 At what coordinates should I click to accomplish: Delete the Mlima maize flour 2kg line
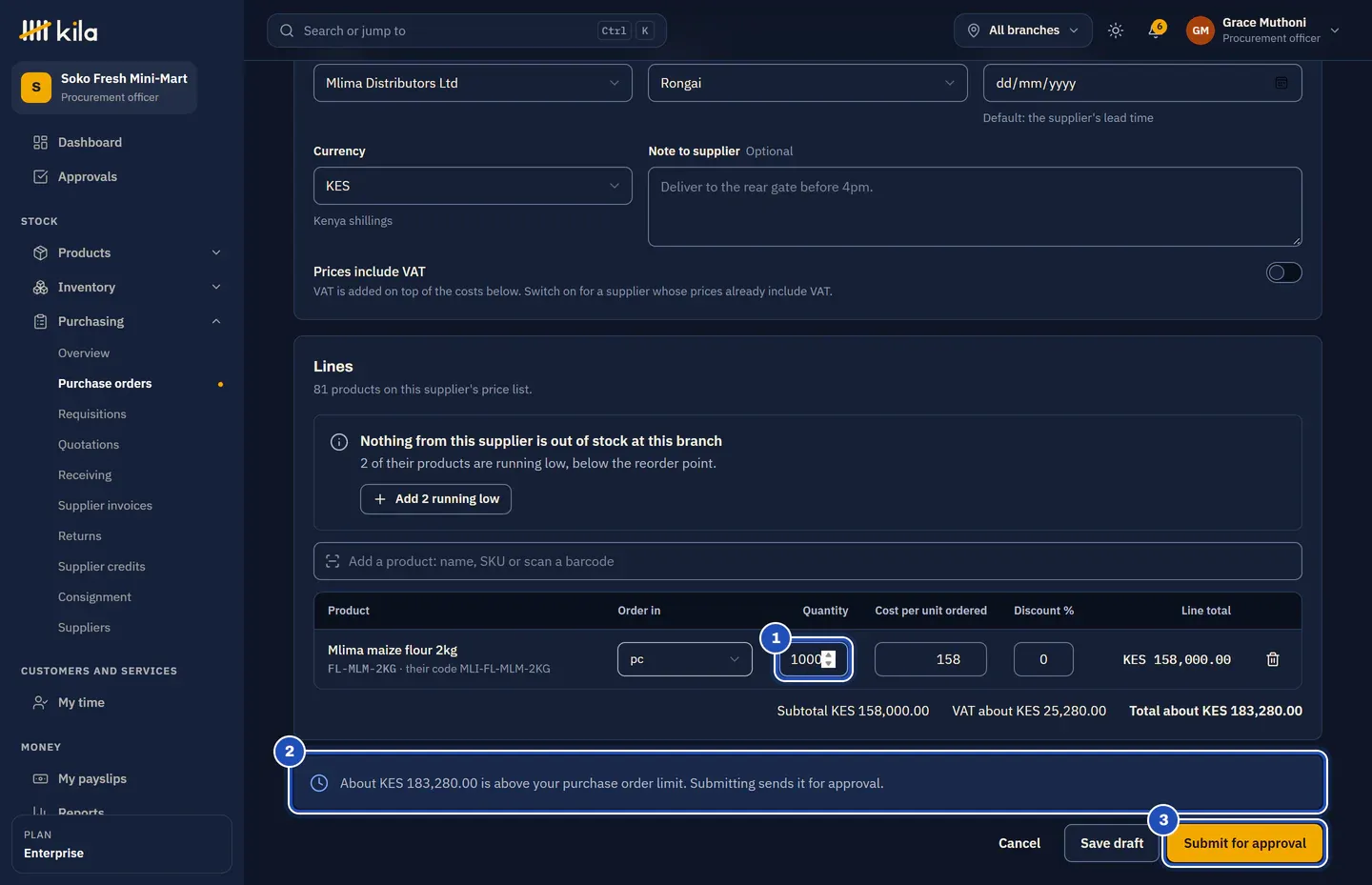[x=1273, y=659]
